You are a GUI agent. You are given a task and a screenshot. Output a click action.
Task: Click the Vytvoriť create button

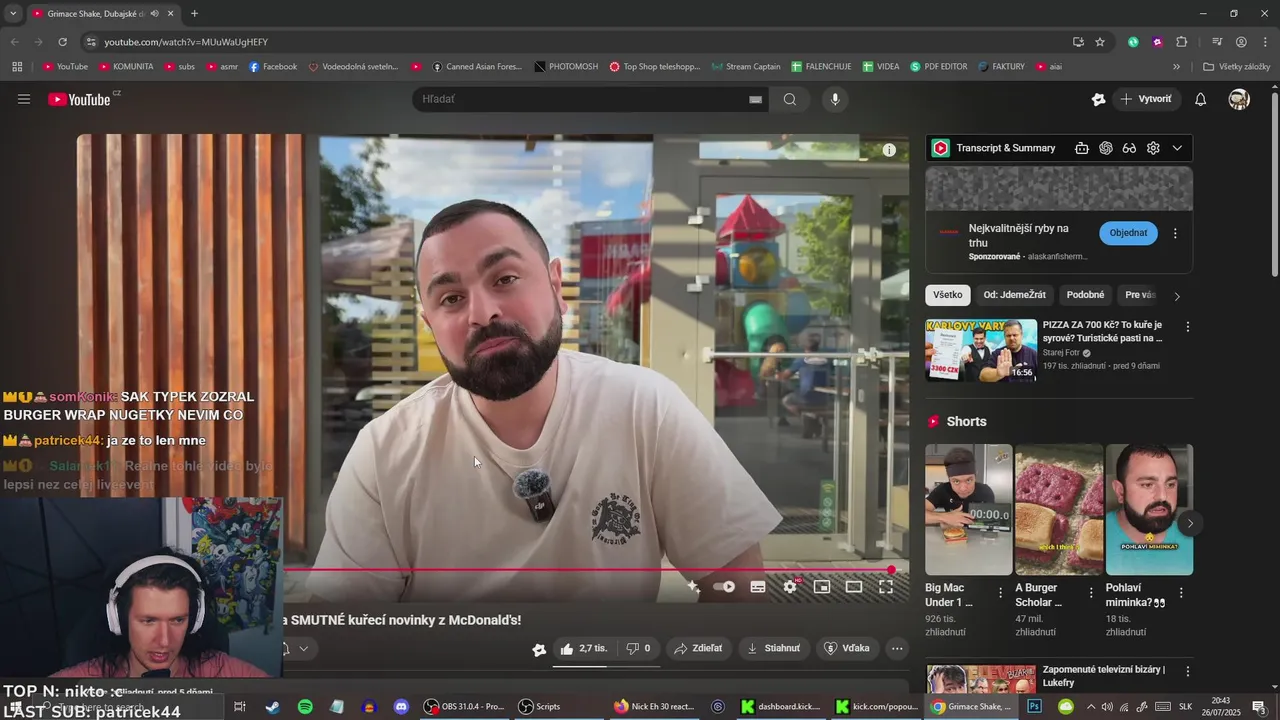coord(1147,99)
